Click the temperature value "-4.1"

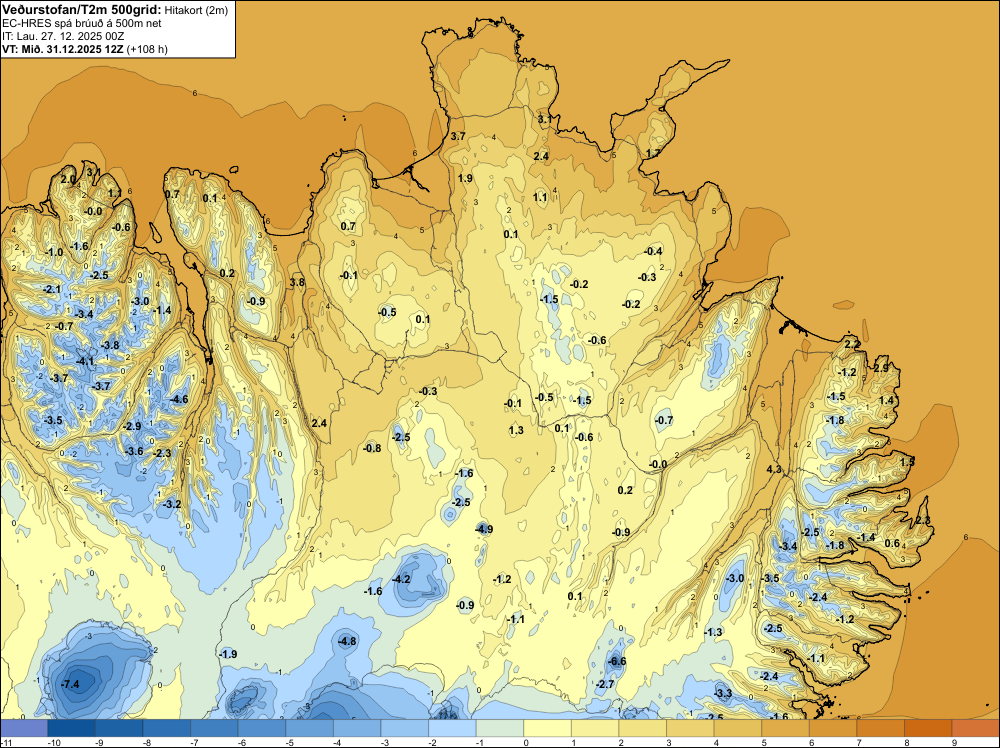(x=85, y=361)
